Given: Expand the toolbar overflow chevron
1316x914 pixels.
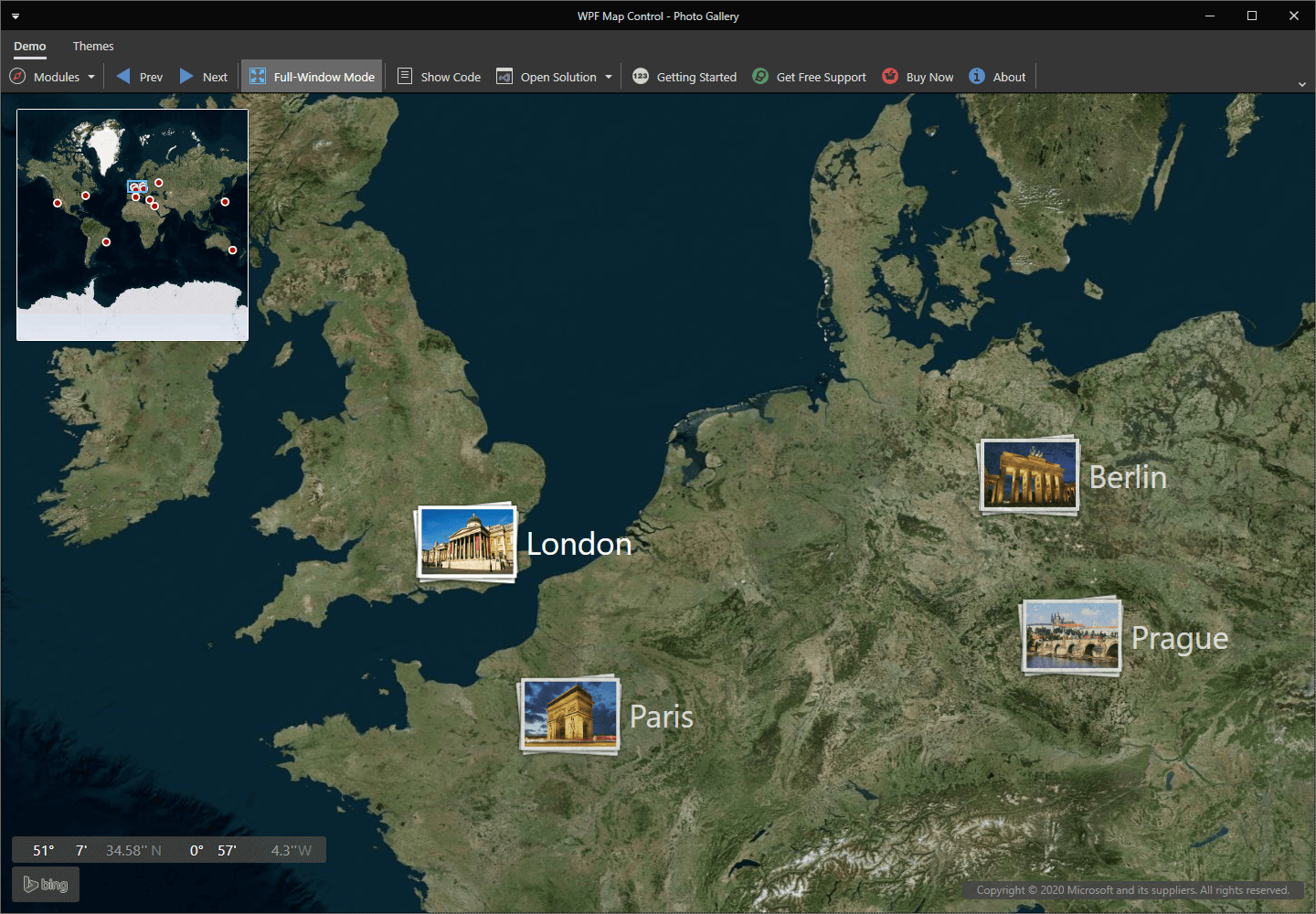Looking at the screenshot, I should click(1302, 84).
